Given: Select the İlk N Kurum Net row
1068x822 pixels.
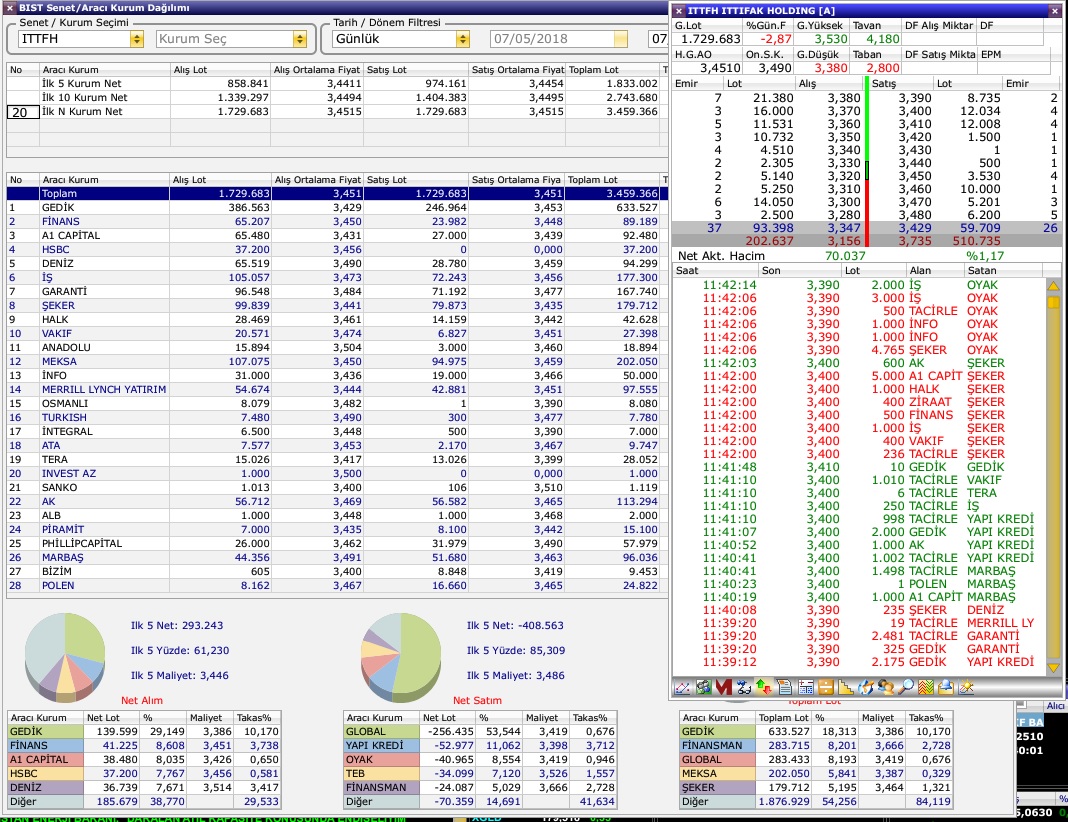Looking at the screenshot, I should point(337,112).
